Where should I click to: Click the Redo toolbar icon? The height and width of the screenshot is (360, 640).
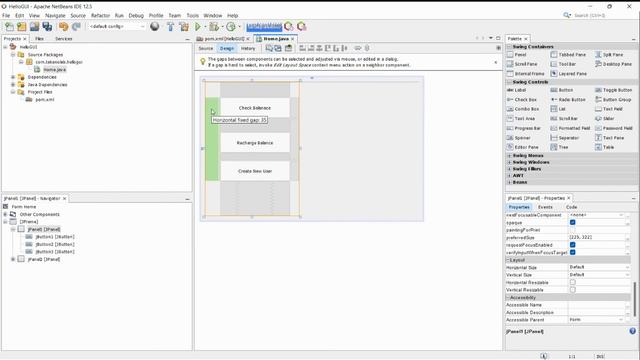tap(76, 27)
